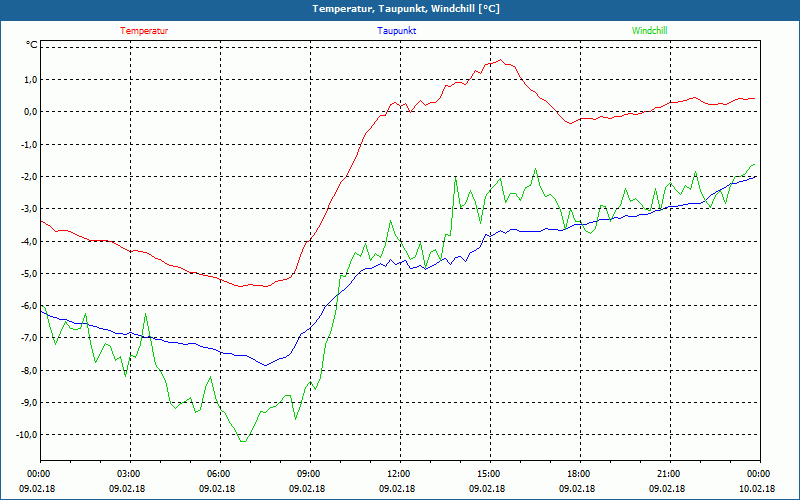
Task: Click the '09.02.18' date under 06:00
Action: click(217, 489)
